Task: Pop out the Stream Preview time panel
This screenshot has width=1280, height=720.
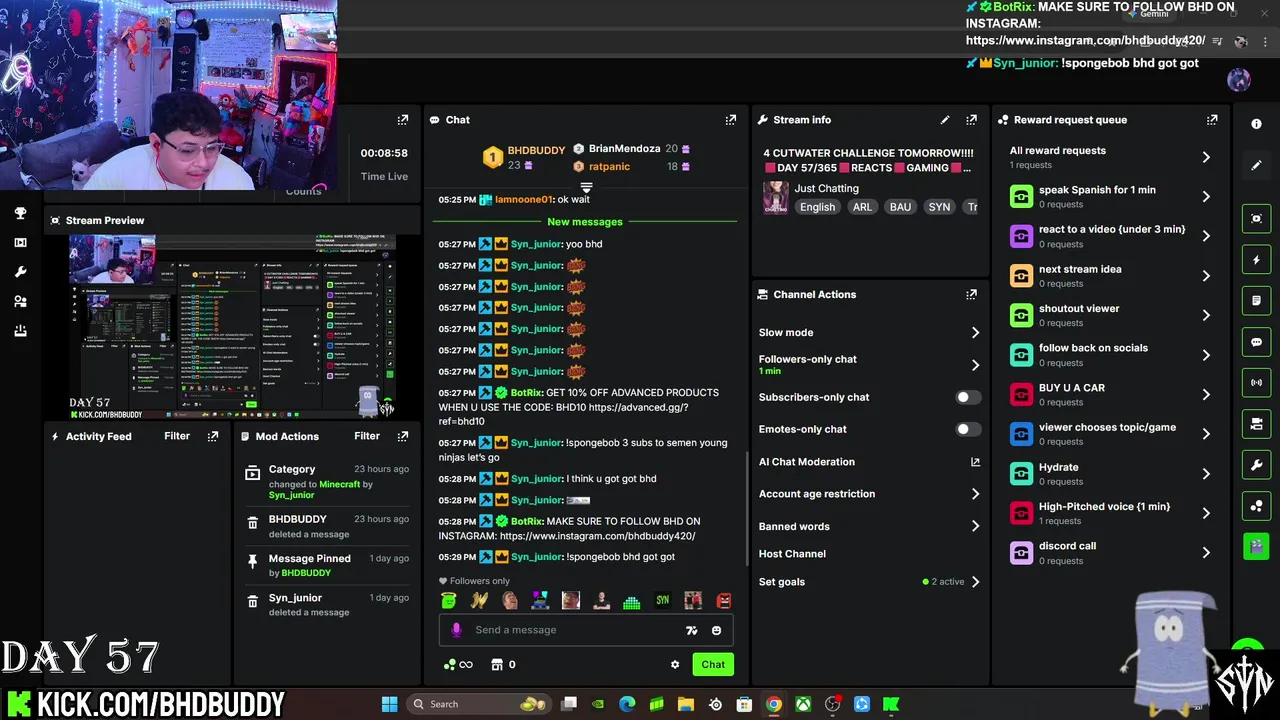Action: tap(403, 120)
